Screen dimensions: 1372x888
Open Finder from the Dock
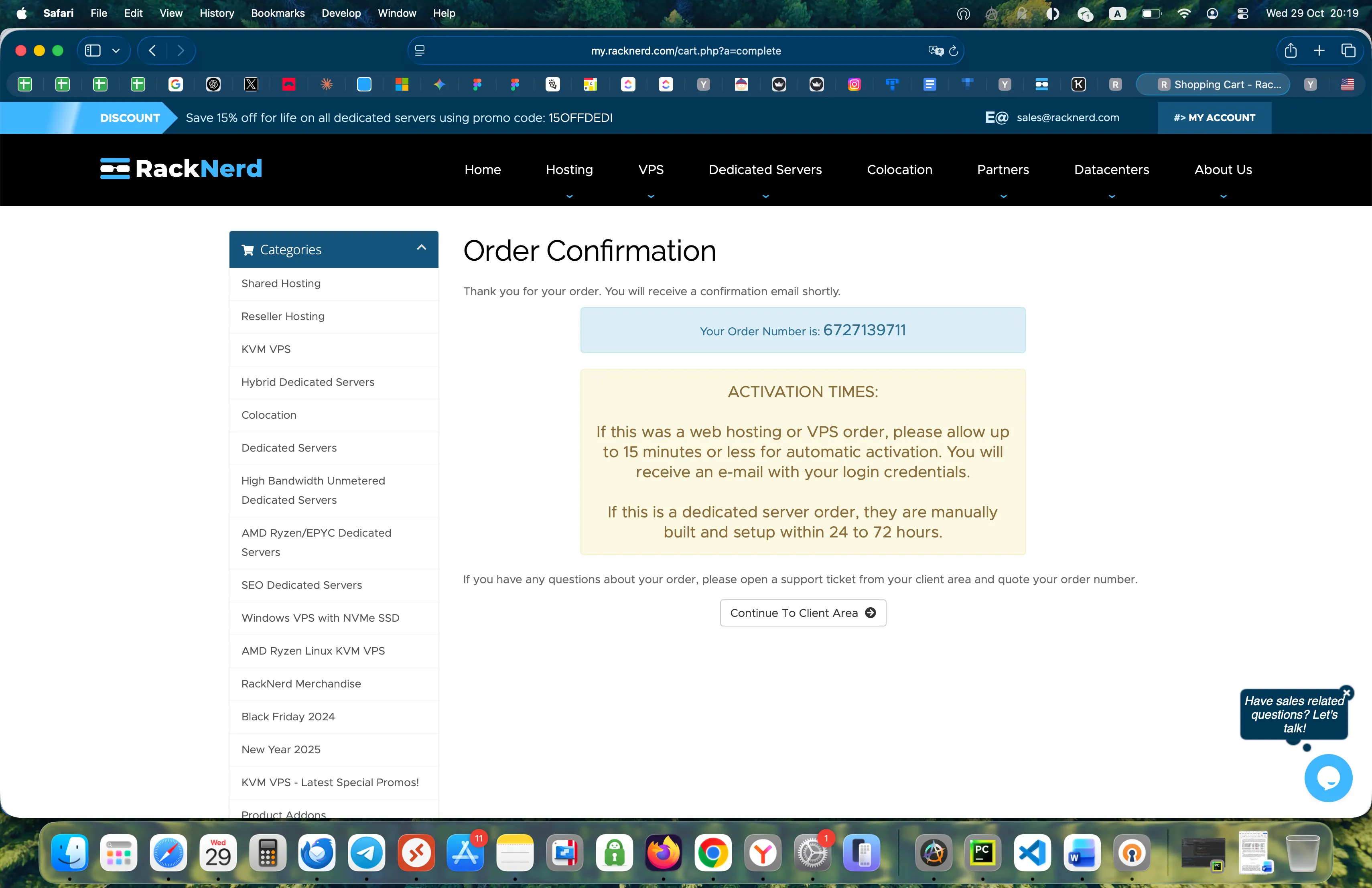click(x=70, y=853)
